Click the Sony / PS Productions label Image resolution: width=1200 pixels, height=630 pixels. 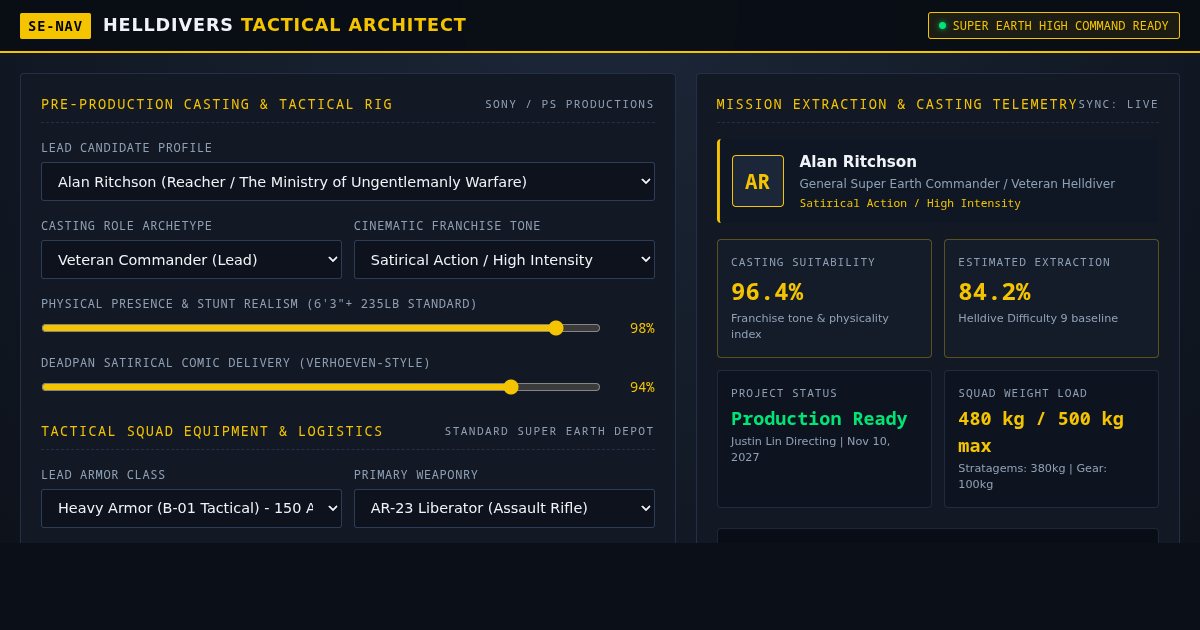click(570, 104)
